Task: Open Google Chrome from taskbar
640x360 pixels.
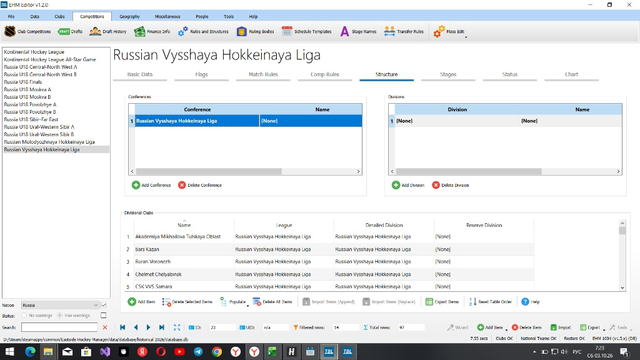Action: [x=217, y=352]
